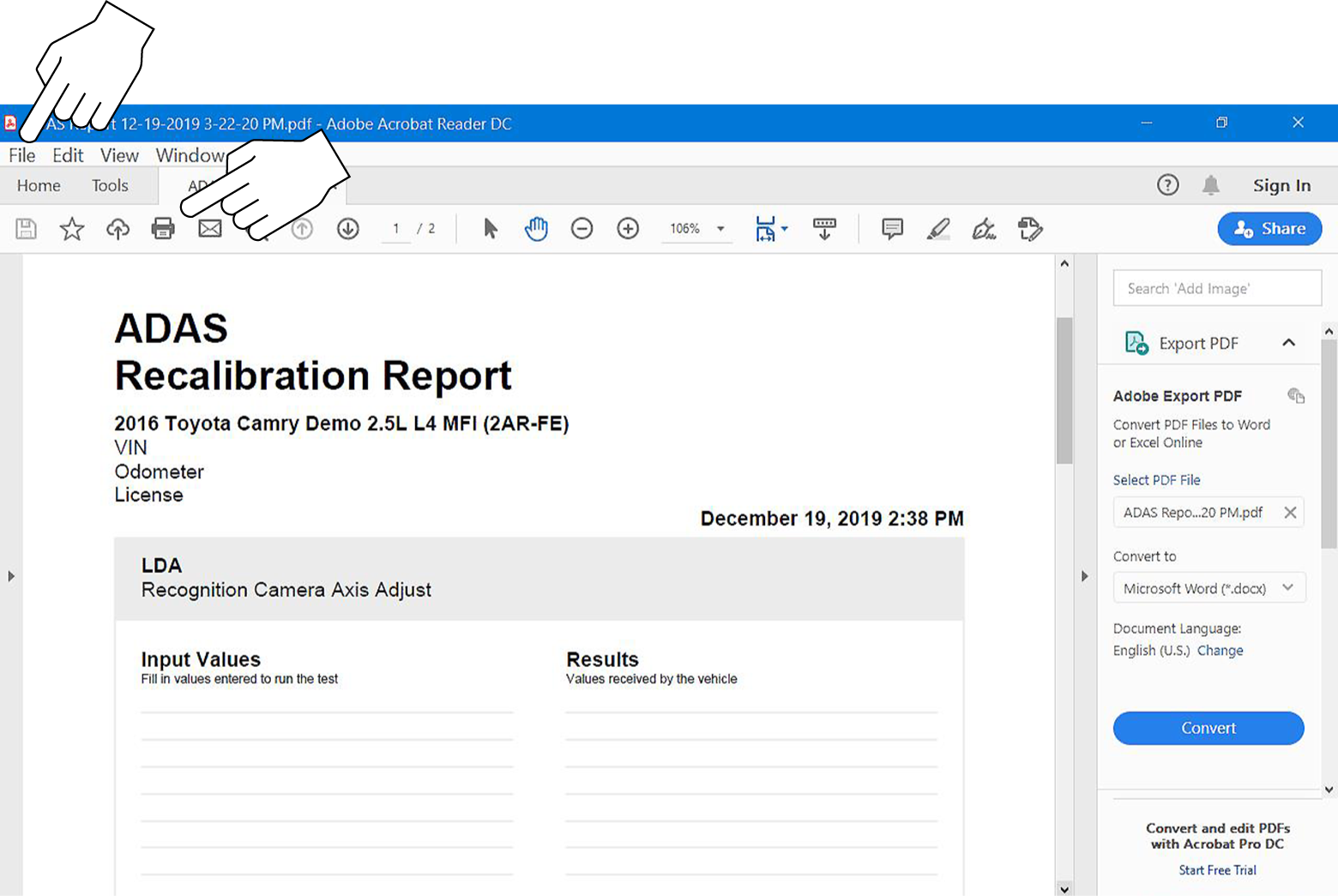
Task: Open the Convert to format dropdown
Action: 1287,587
